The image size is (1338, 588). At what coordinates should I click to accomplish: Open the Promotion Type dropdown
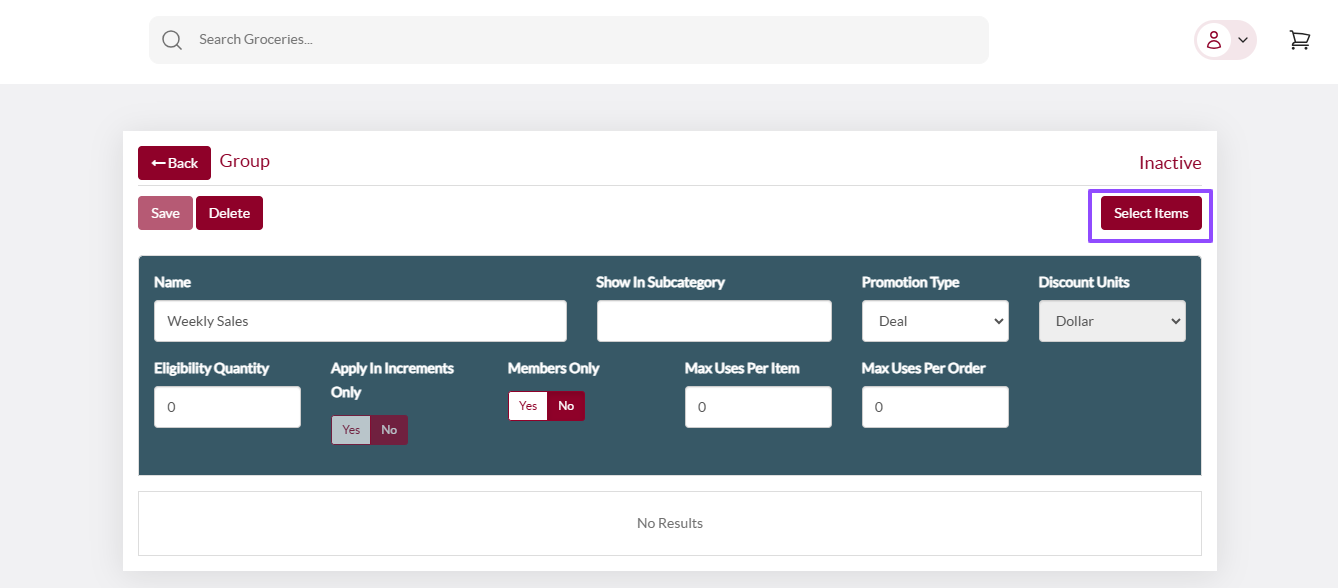pos(935,321)
